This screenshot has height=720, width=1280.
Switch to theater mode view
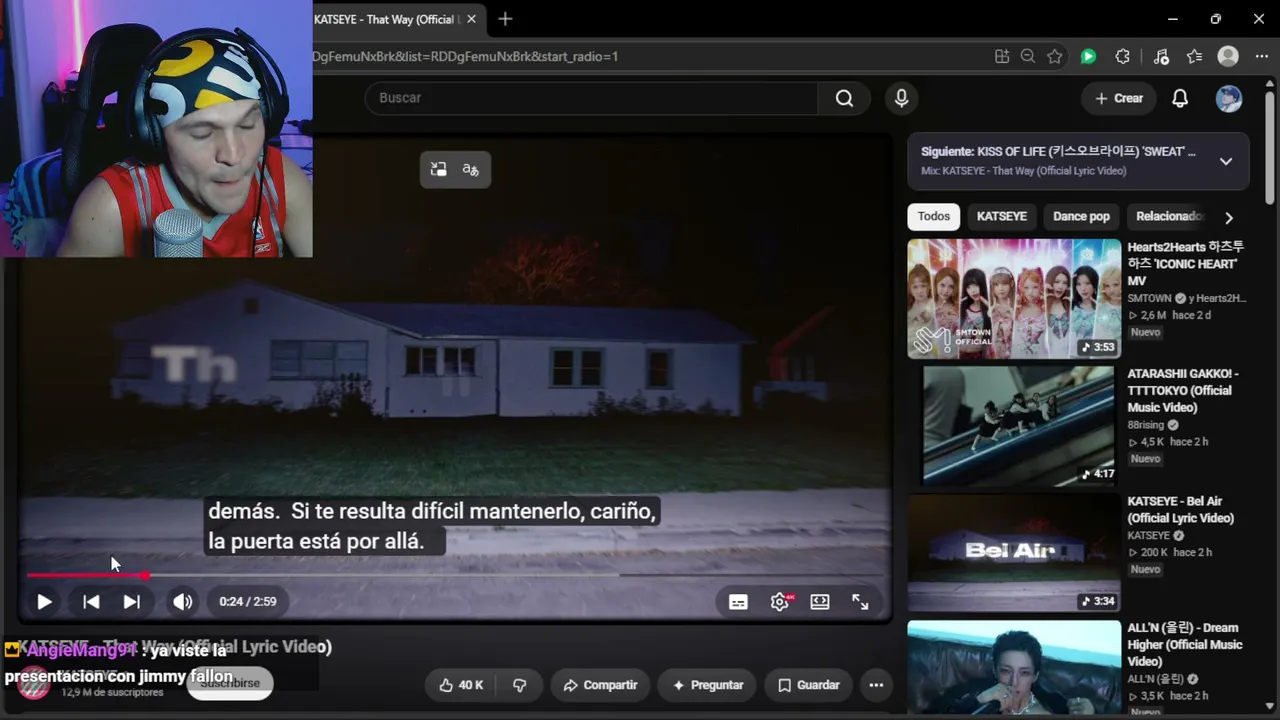point(820,602)
